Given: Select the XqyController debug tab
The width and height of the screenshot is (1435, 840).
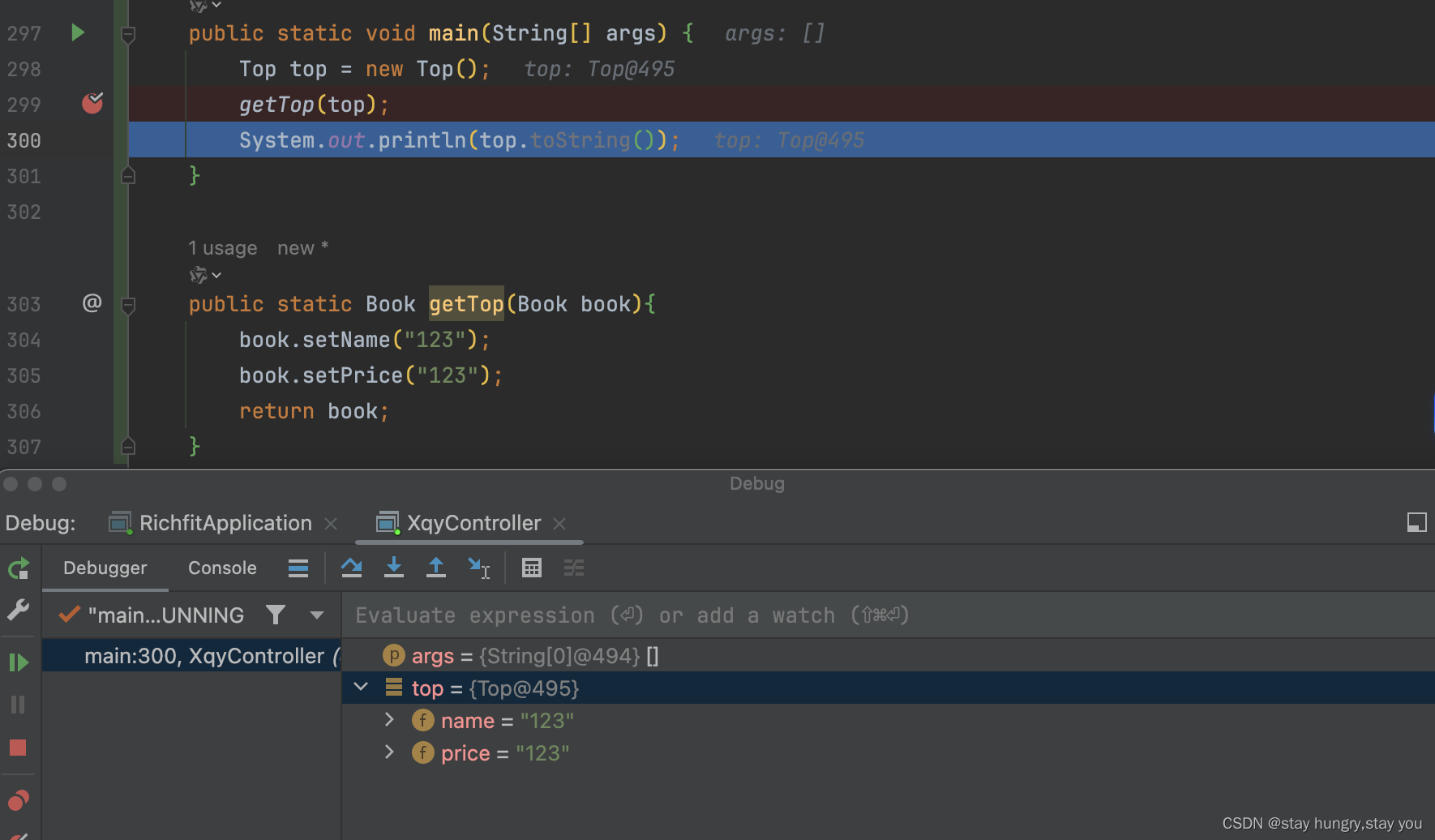Looking at the screenshot, I should coord(459,523).
